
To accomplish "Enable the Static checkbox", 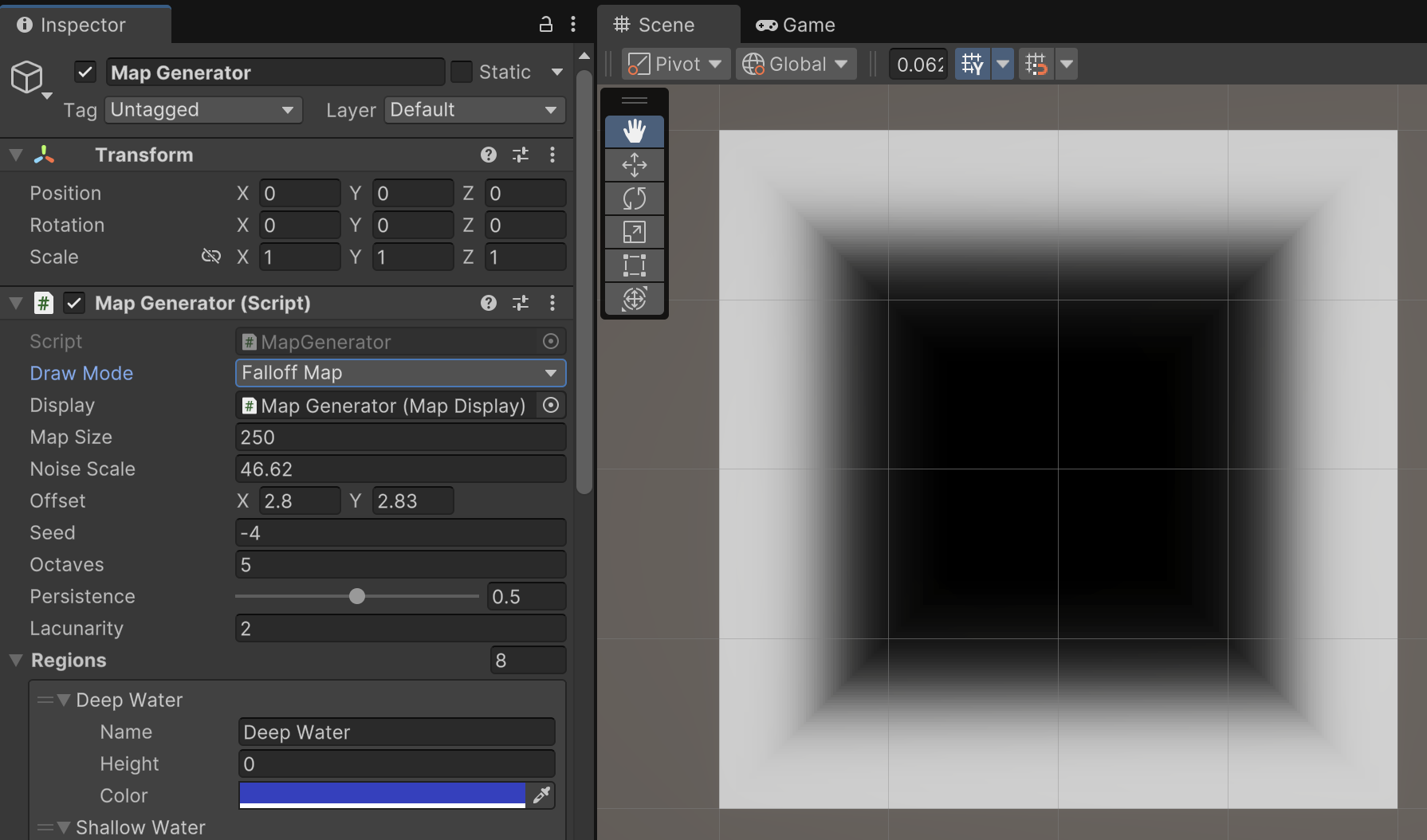I will point(462,73).
